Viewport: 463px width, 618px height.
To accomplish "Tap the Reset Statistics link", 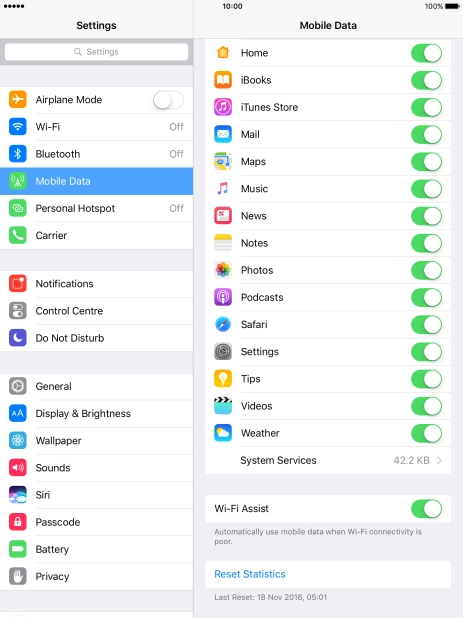I will tap(250, 574).
